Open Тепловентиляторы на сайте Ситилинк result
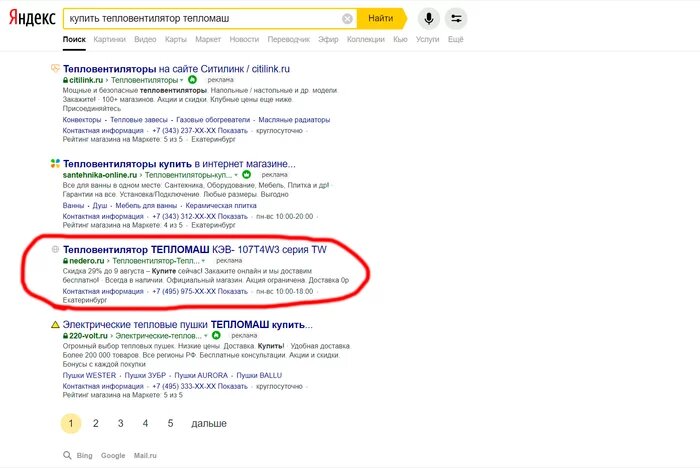 [x=176, y=69]
